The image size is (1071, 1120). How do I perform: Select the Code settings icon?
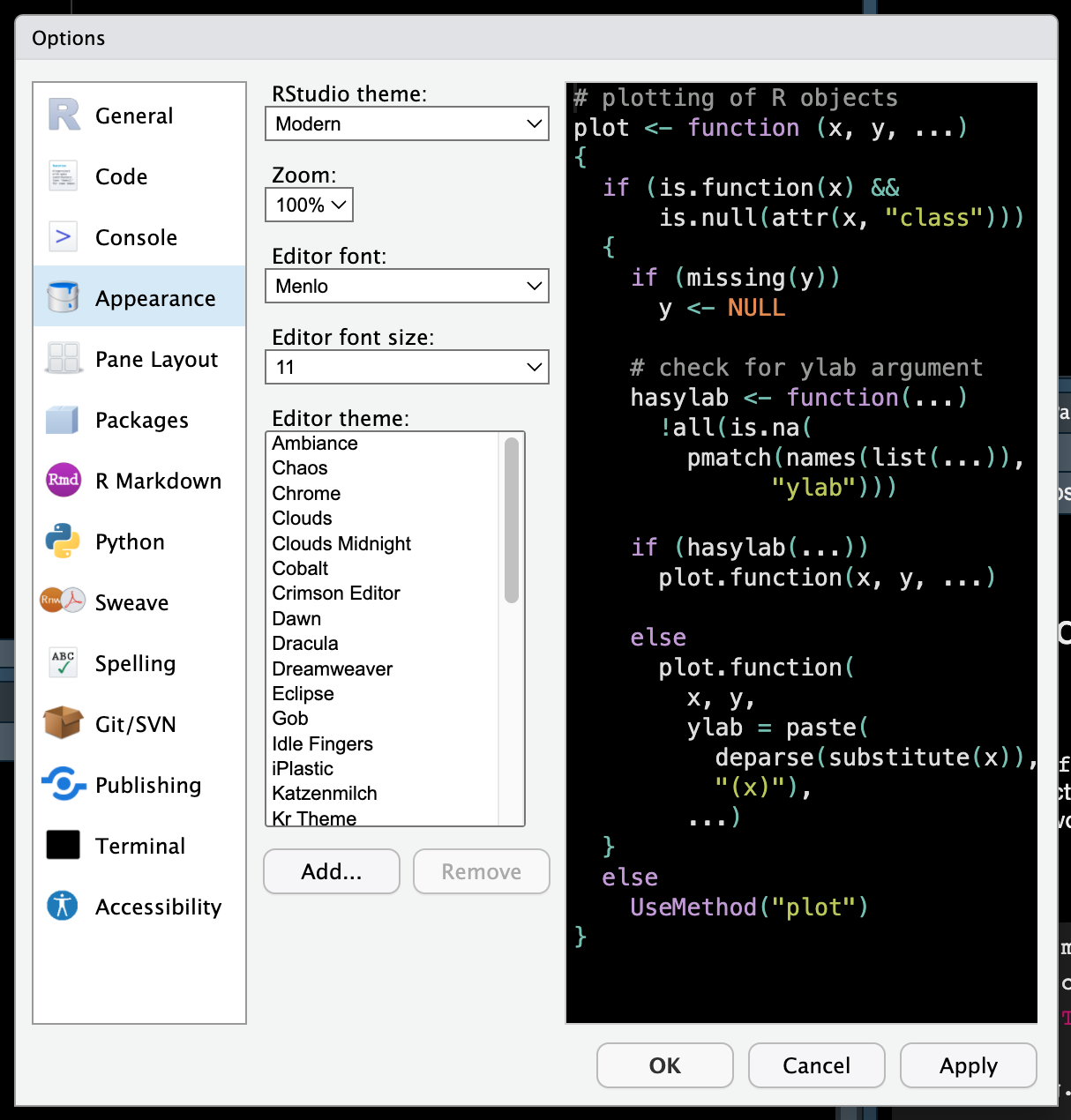tap(63, 175)
